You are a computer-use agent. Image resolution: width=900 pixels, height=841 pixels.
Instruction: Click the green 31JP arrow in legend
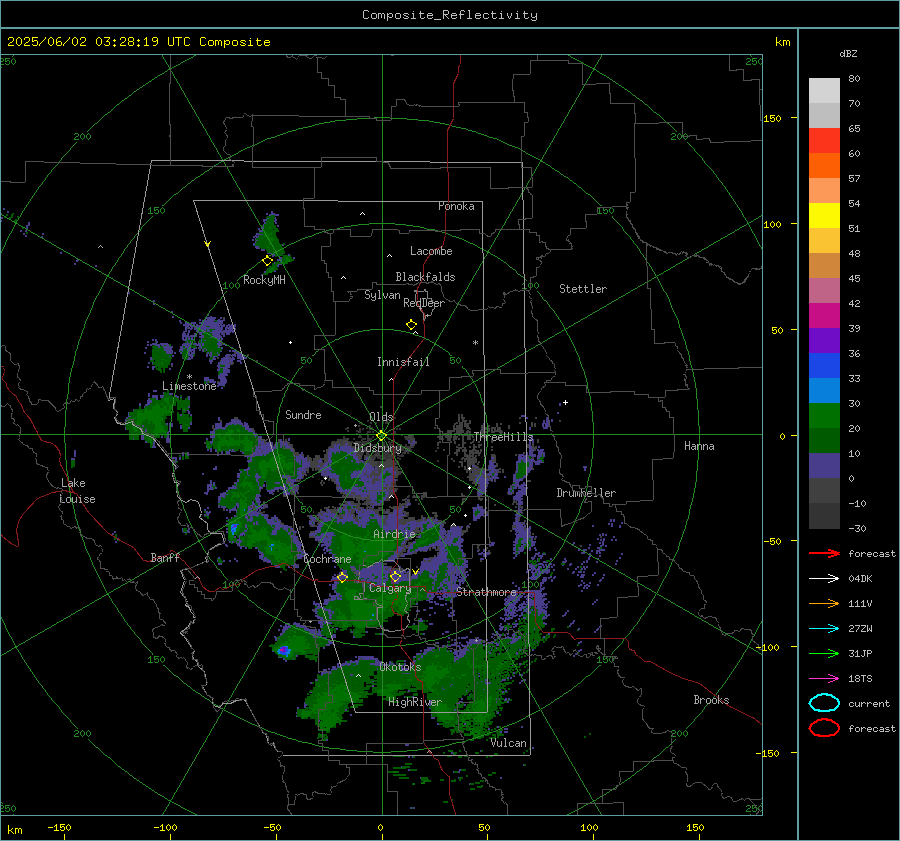pyautogui.click(x=824, y=653)
